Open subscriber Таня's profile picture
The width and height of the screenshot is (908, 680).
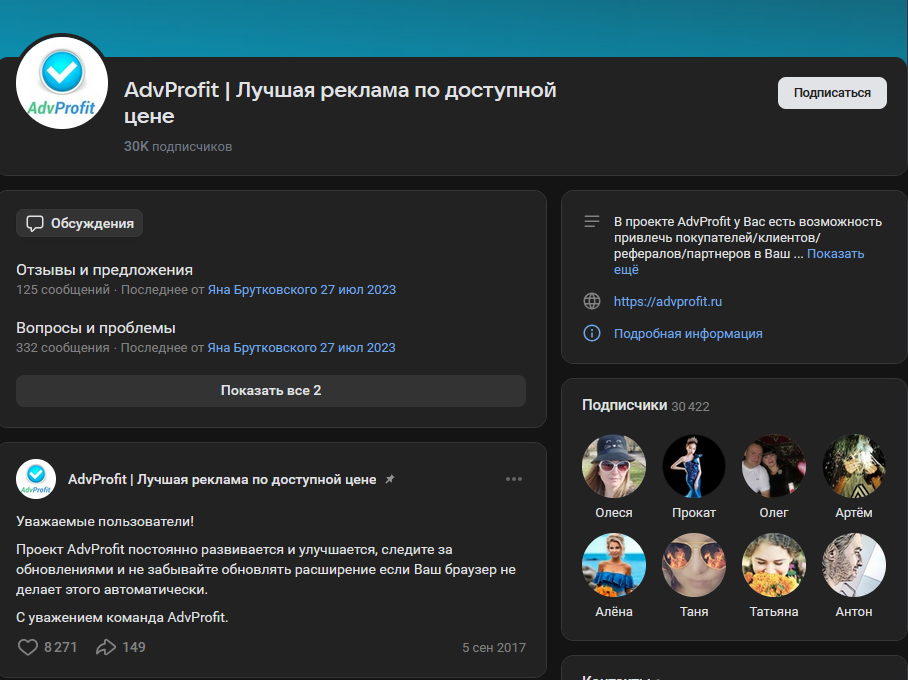tap(694, 565)
